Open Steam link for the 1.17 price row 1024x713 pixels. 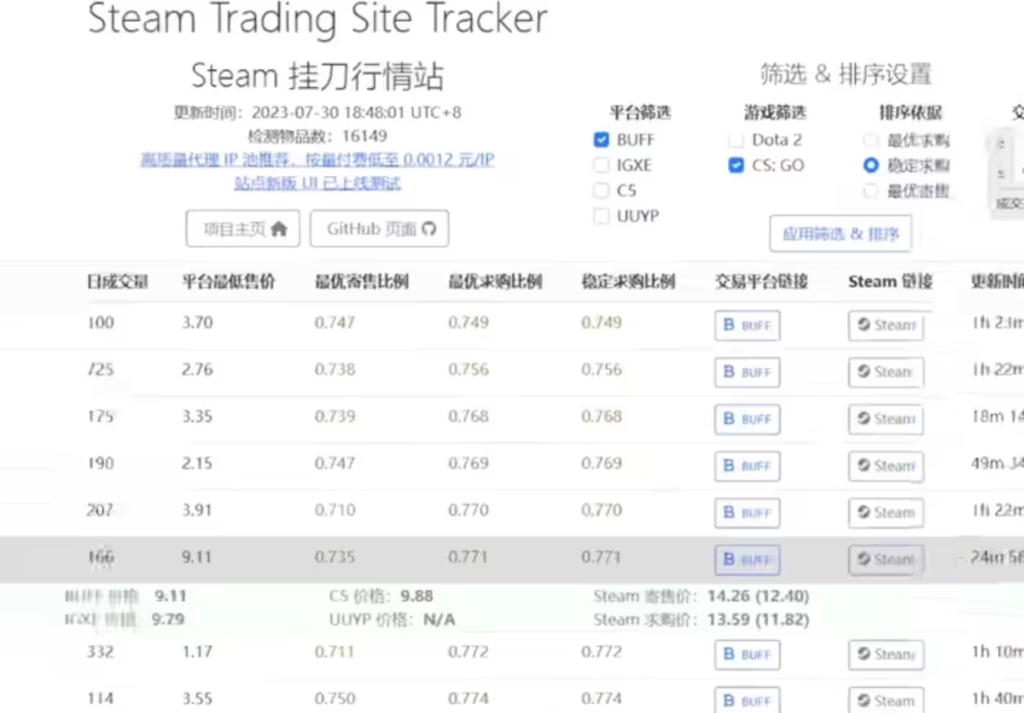tap(886, 654)
